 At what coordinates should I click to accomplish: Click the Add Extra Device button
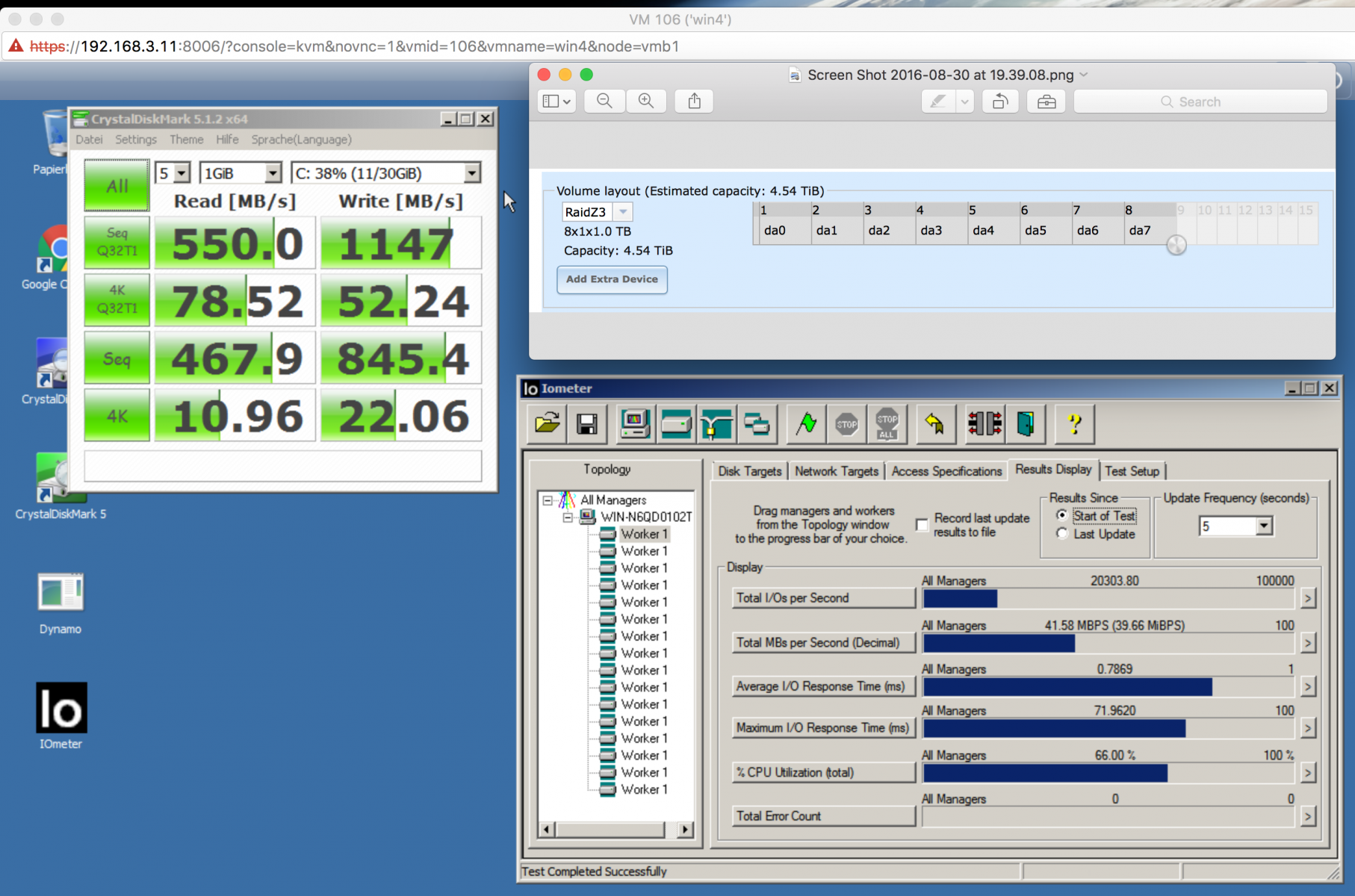(x=612, y=279)
